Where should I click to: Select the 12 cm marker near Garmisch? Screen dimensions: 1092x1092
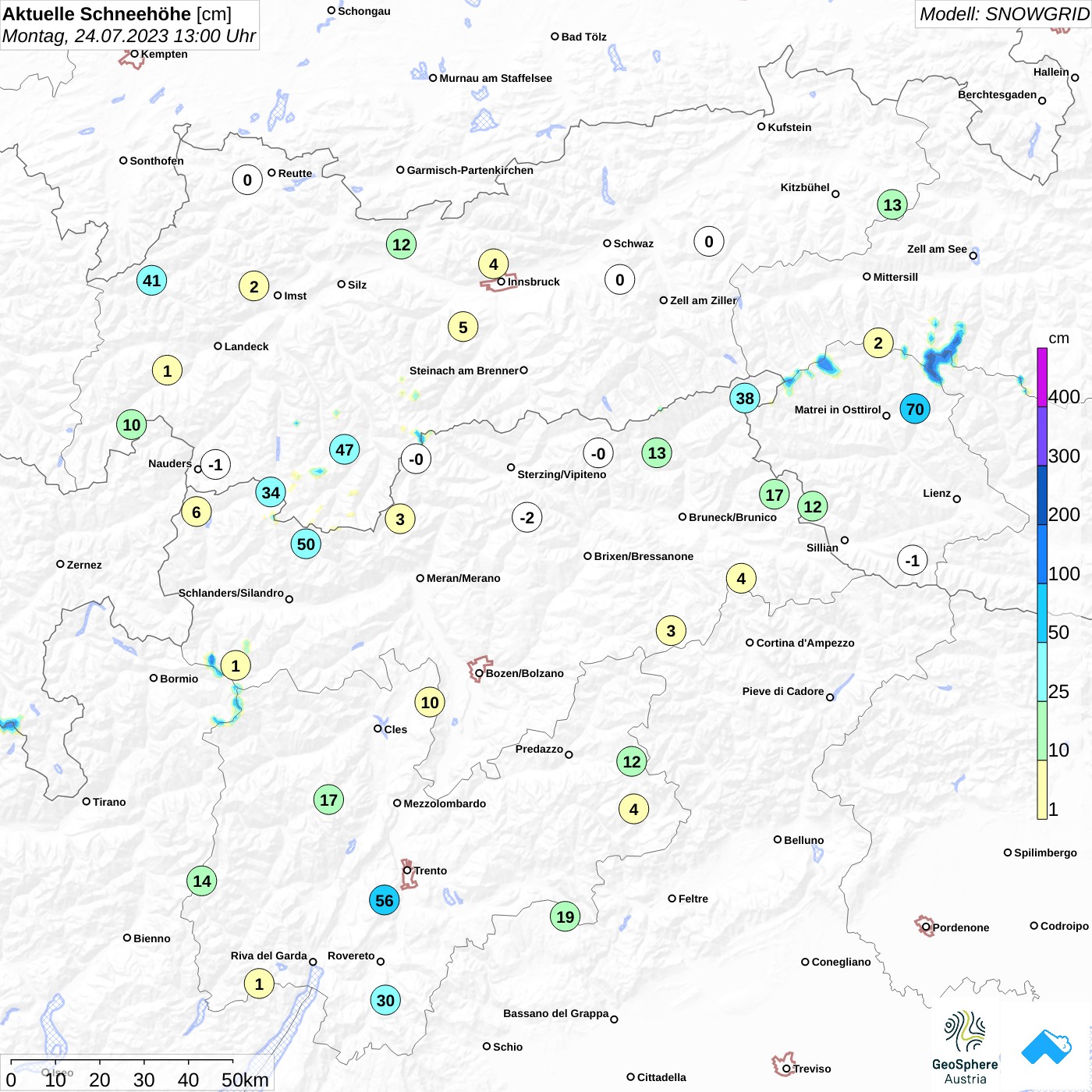pyautogui.click(x=402, y=244)
